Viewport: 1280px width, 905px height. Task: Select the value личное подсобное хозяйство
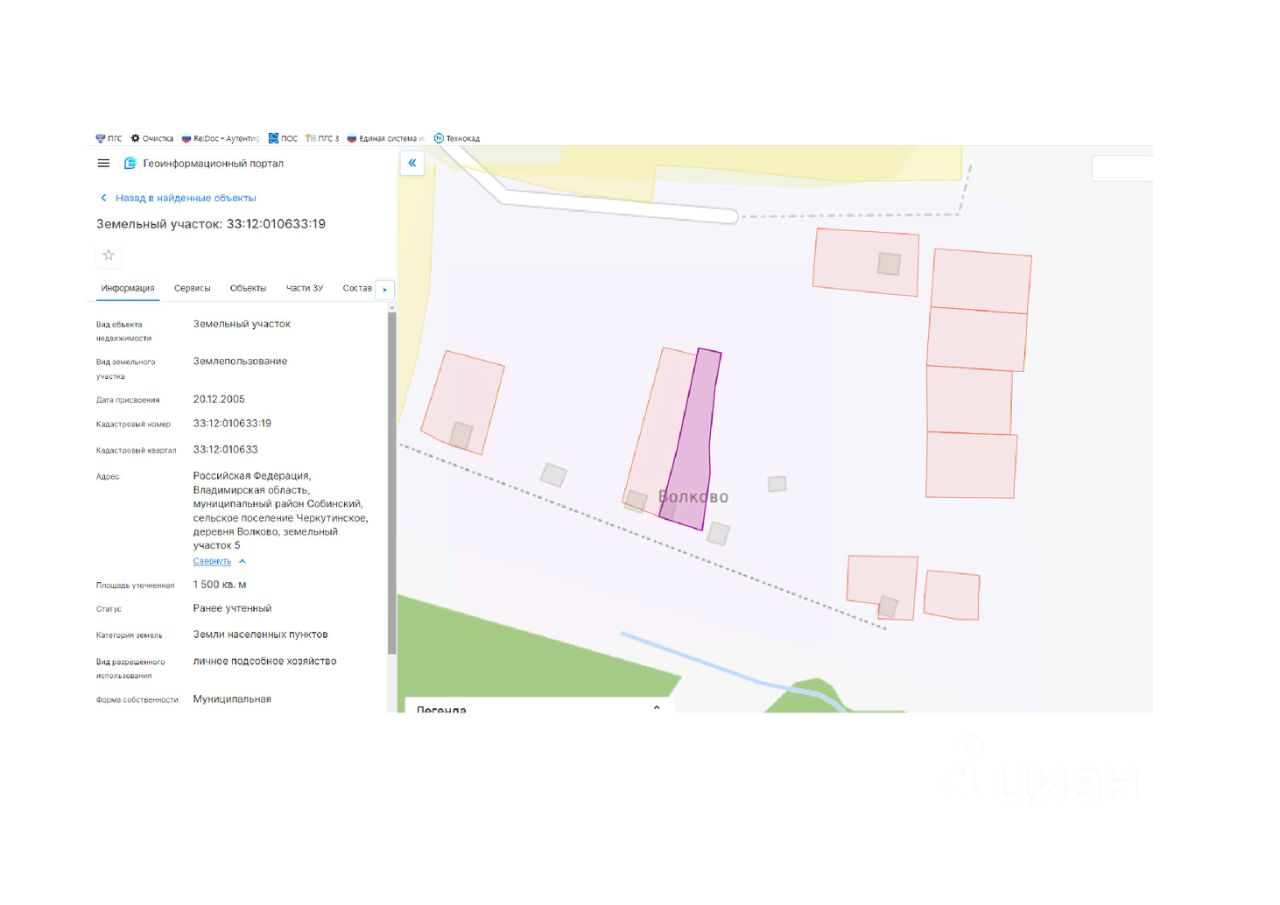pos(265,661)
